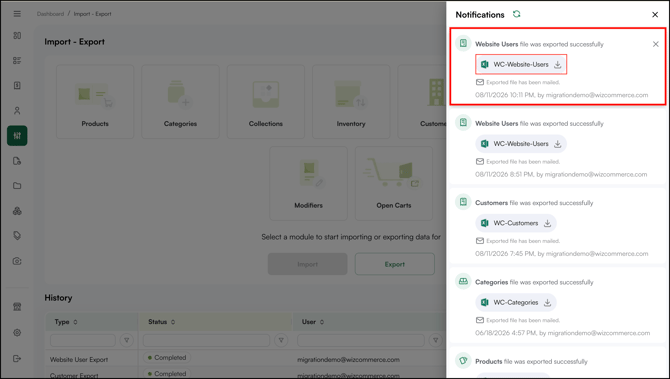Select the Modifiers module card
This screenshot has width=670, height=379.
309,183
